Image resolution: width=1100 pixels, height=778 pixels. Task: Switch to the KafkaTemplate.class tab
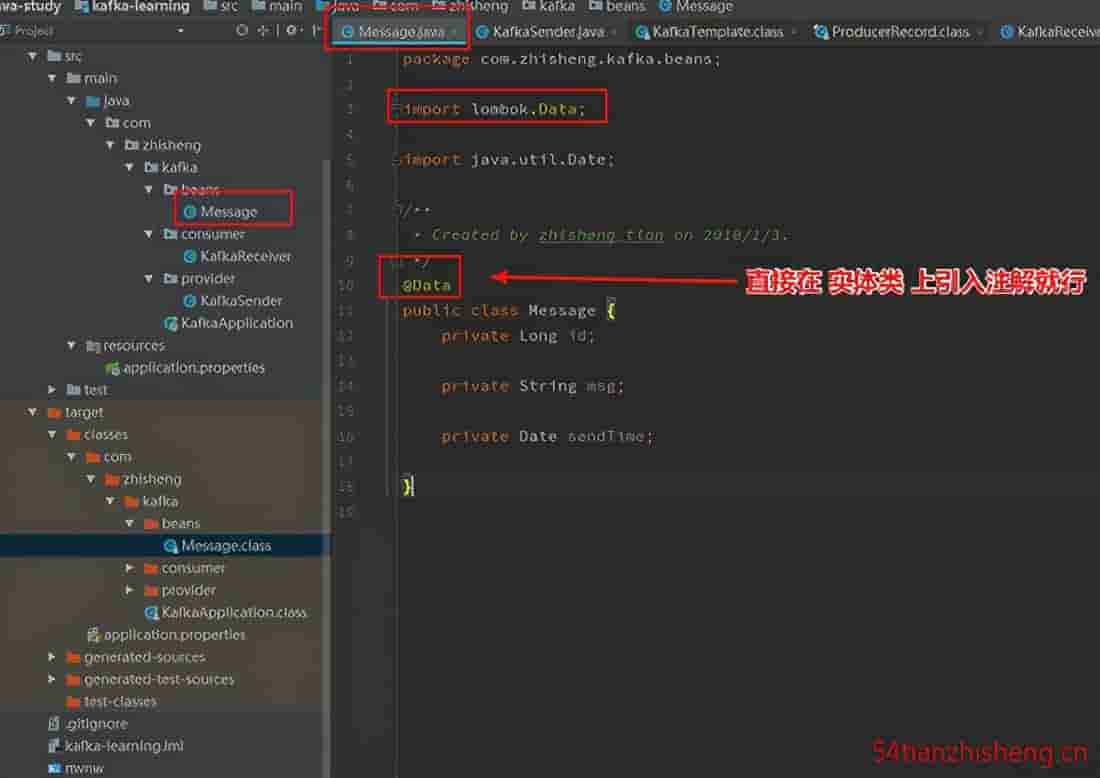point(717,32)
